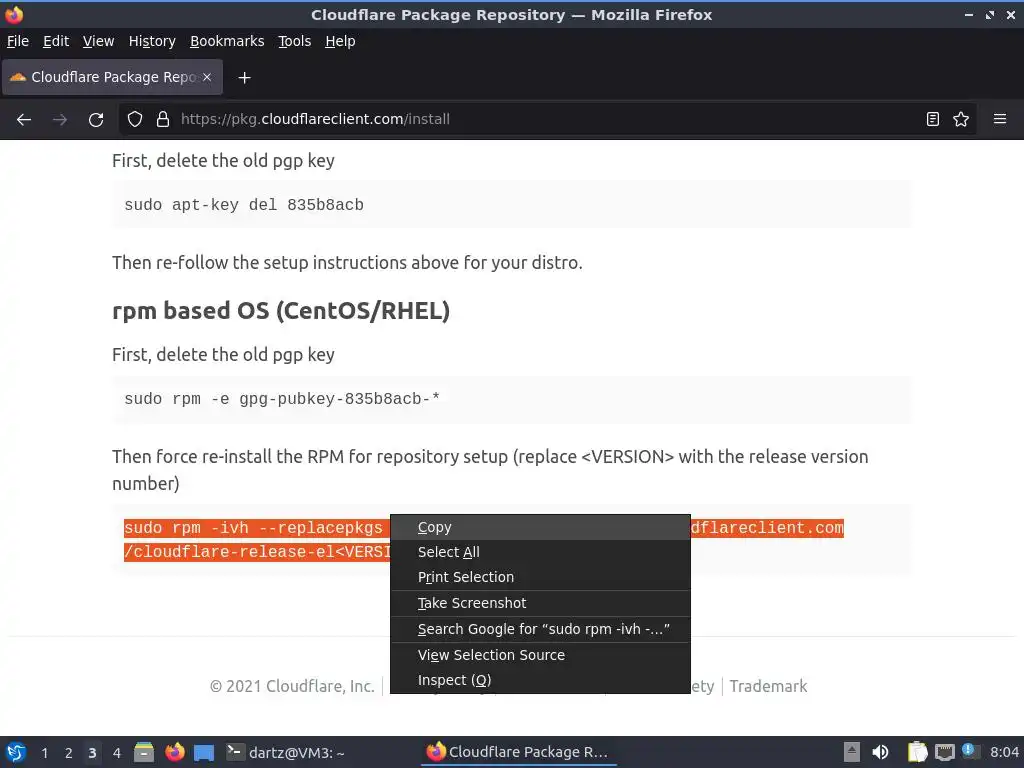This screenshot has width=1024, height=768.
Task: Switch to workspace 1
Action: pyautogui.click(x=44, y=753)
